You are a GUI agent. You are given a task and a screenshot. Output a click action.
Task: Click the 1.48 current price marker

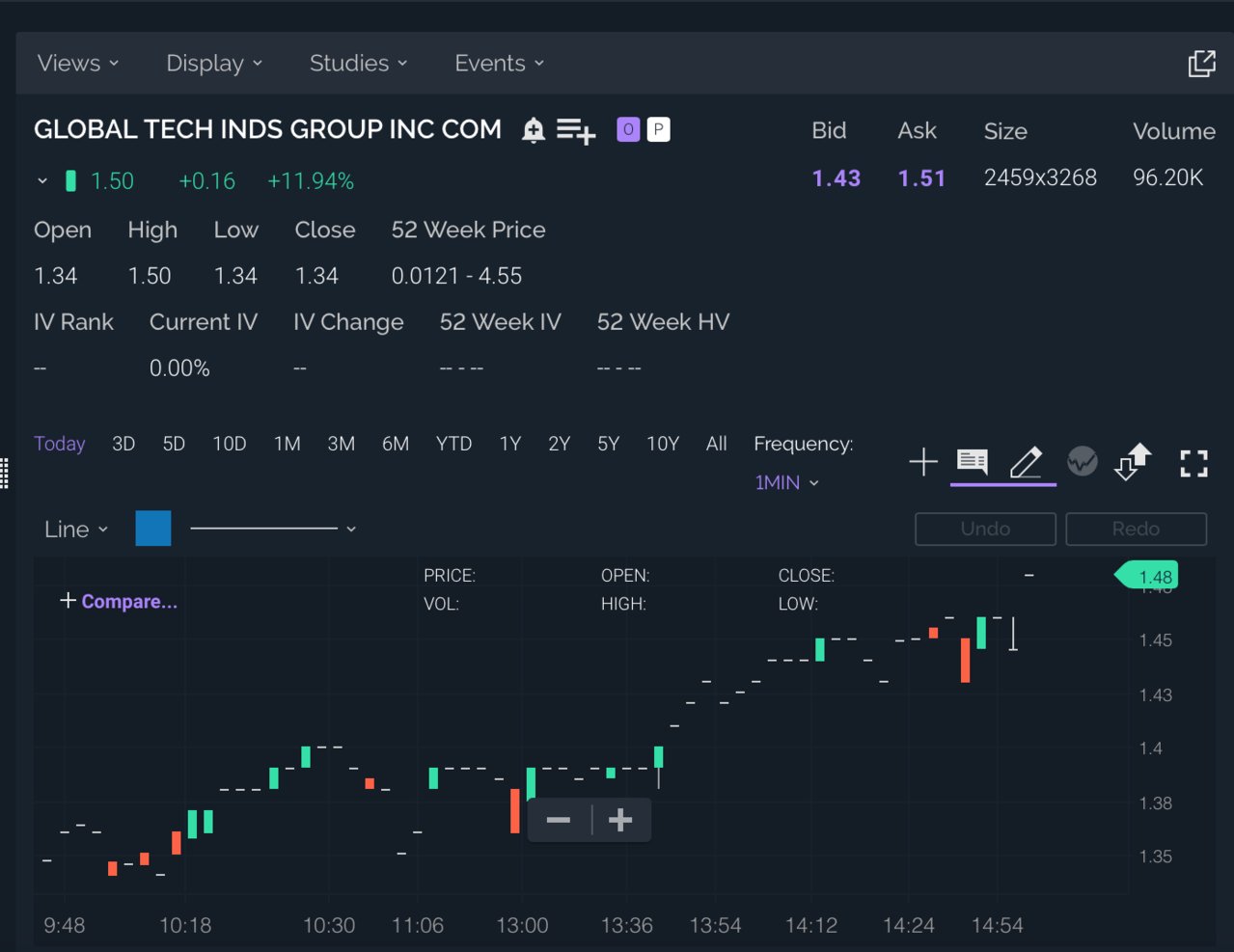pos(1148,577)
